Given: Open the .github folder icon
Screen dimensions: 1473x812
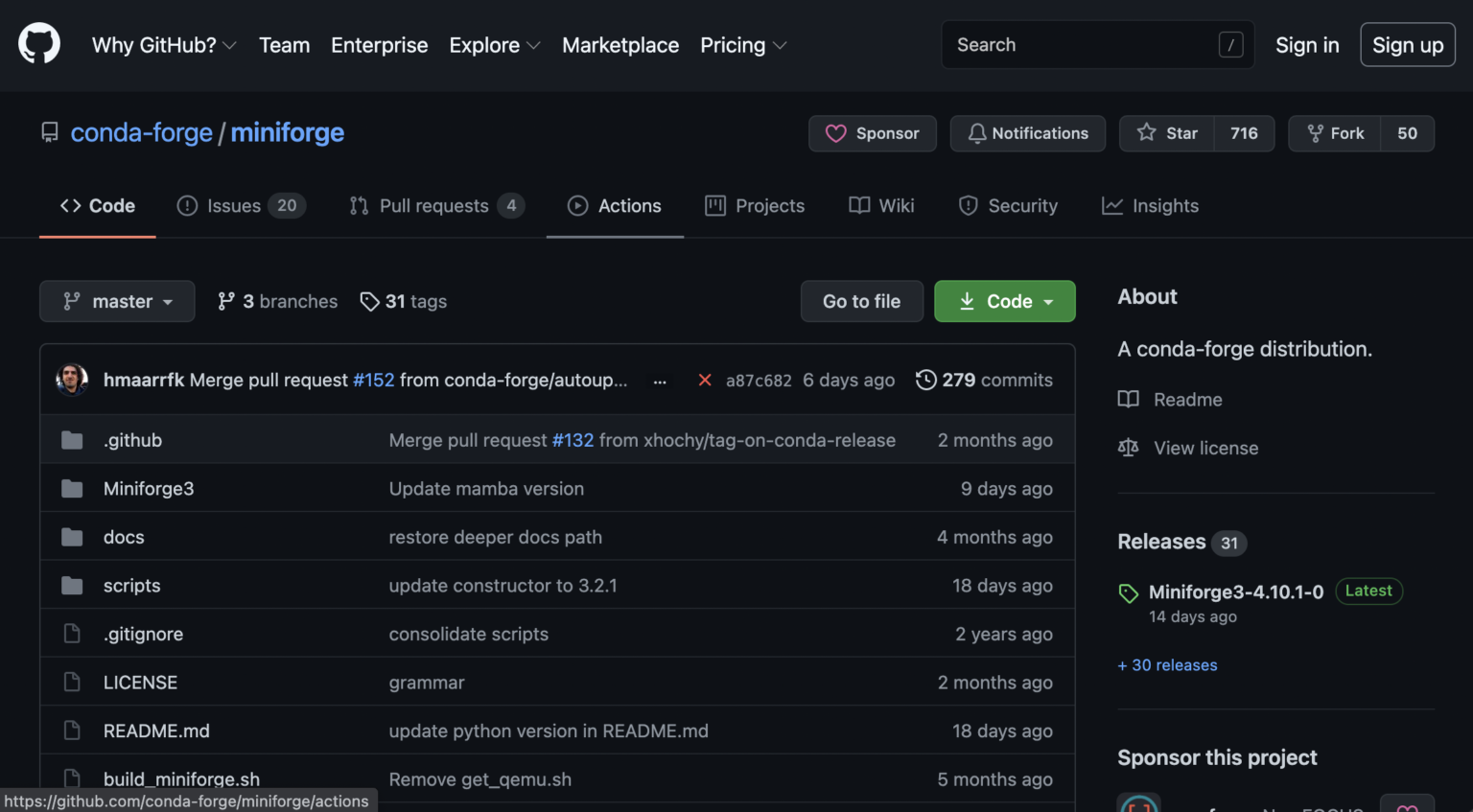Looking at the screenshot, I should pyautogui.click(x=72, y=440).
